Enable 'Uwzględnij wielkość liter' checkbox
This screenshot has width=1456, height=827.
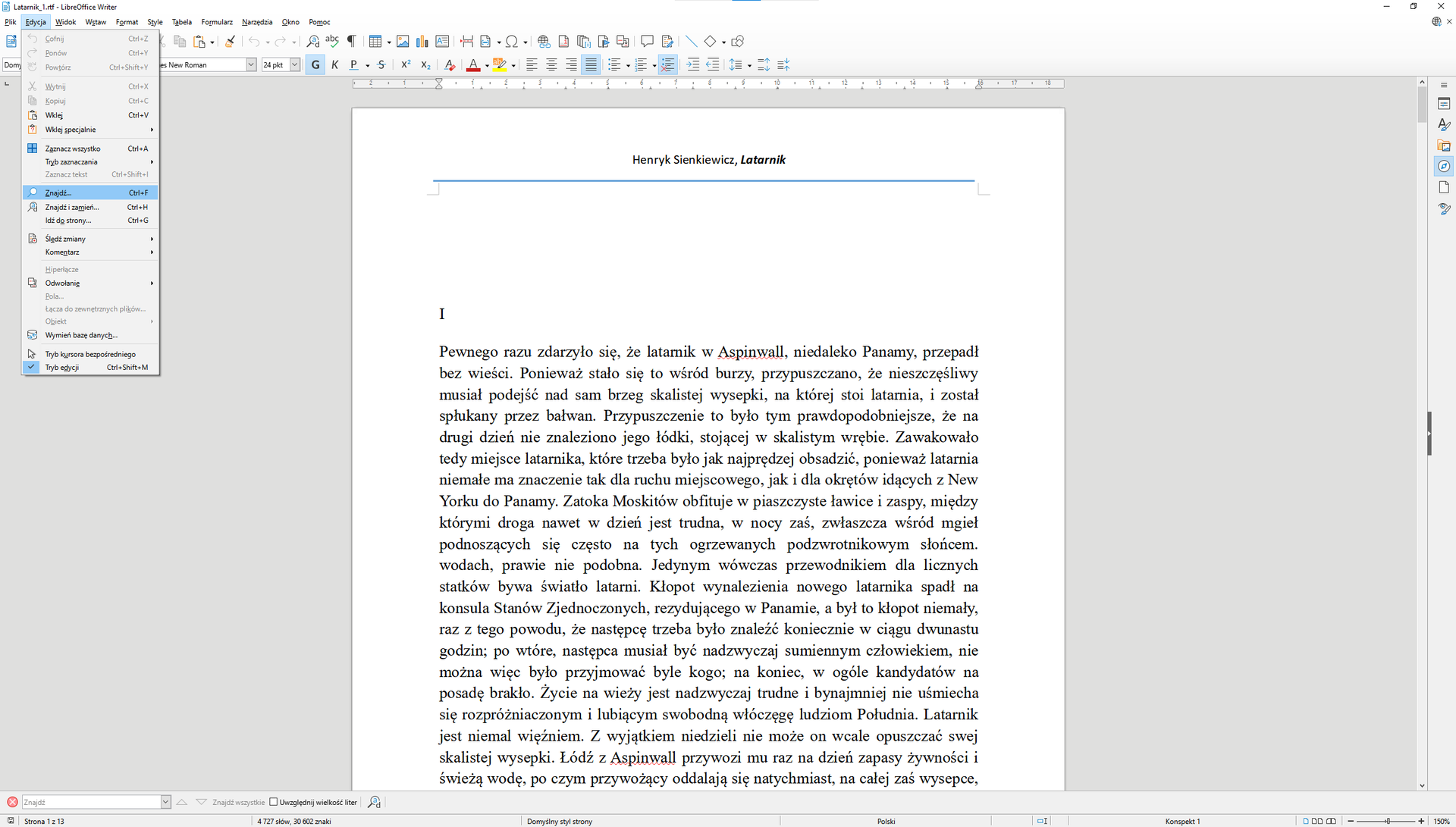point(274,802)
